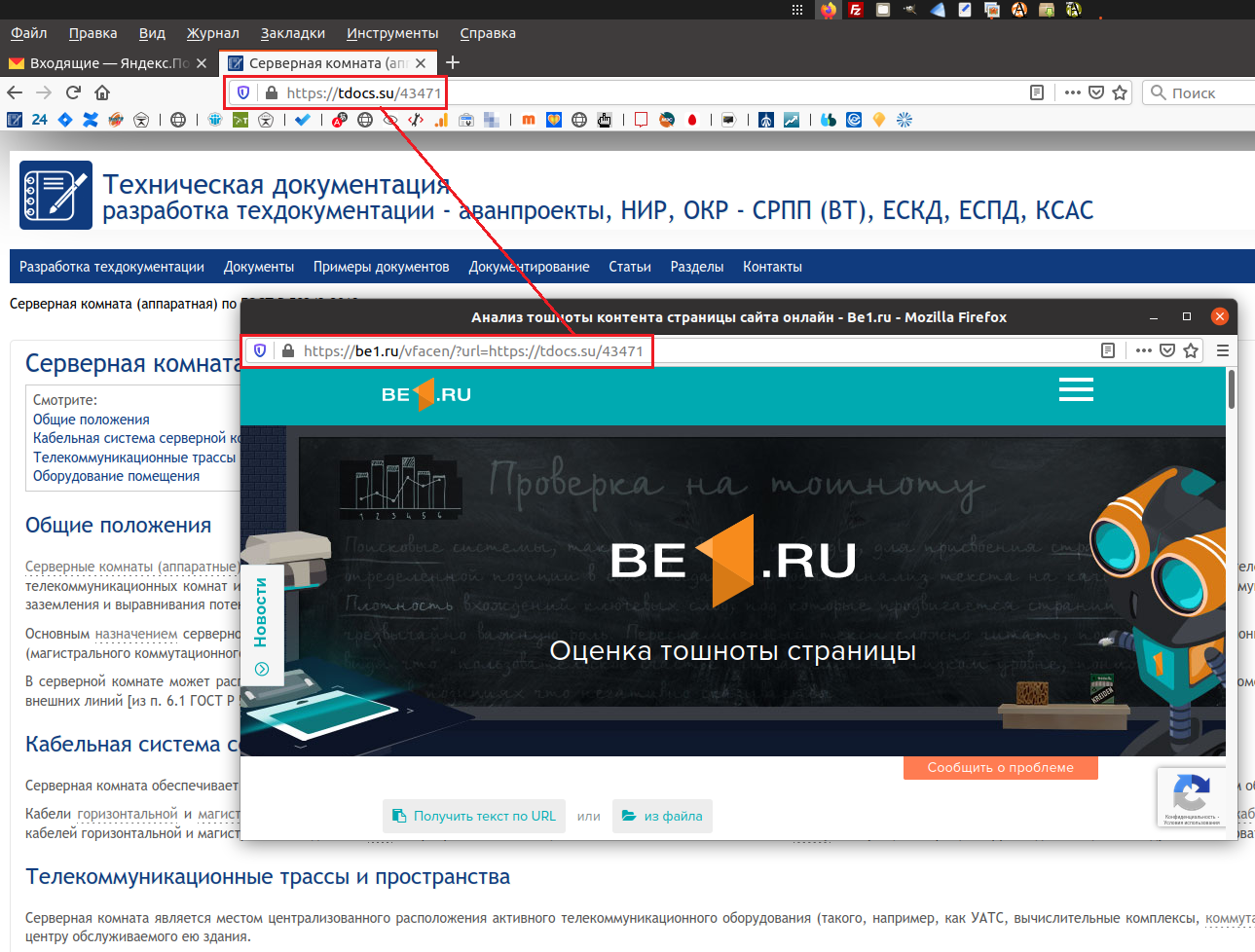Screen dimensions: 1255x952
Task: Launch FileZilla from the top panel
Action: (856, 10)
